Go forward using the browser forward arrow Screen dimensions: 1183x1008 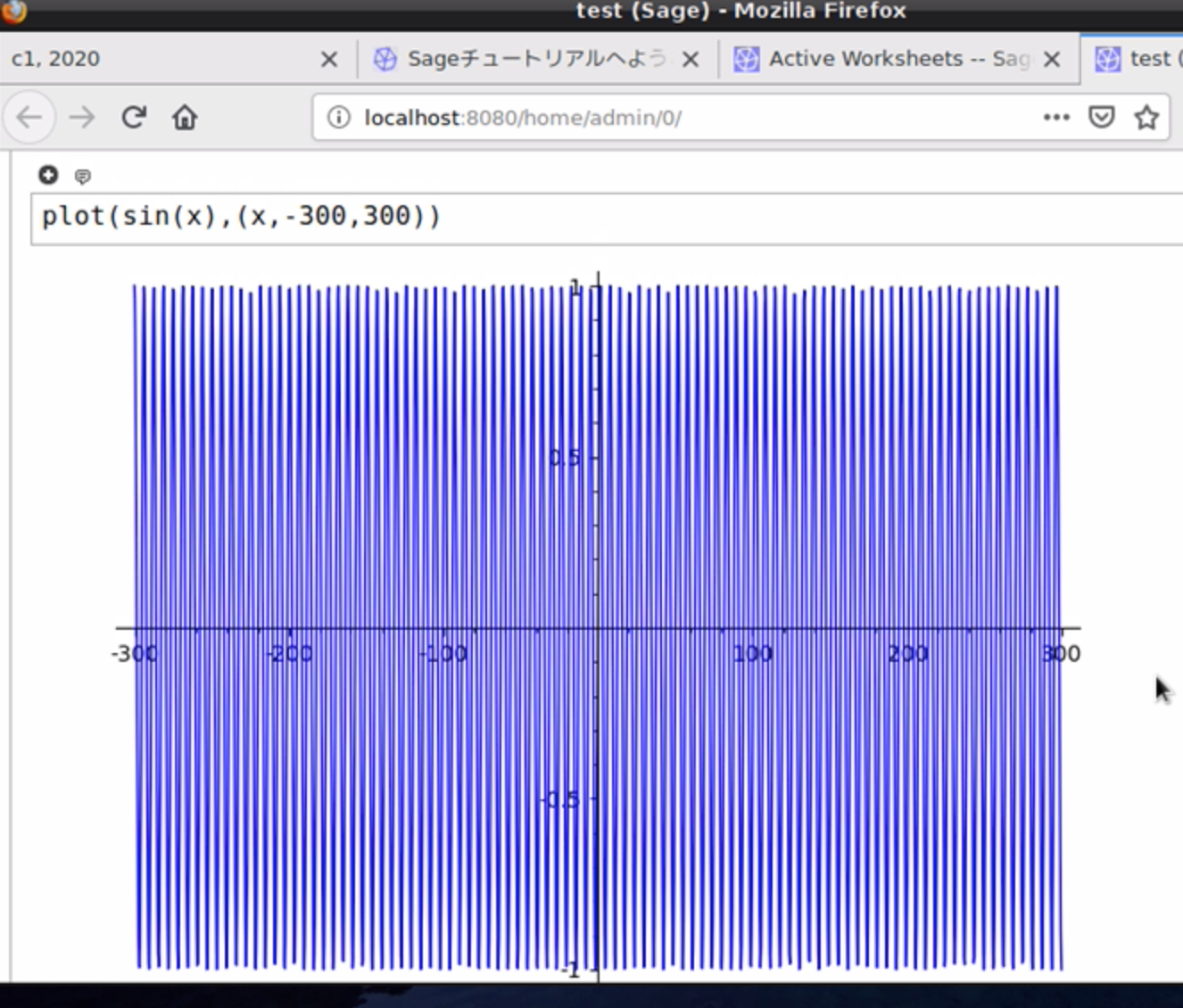[x=82, y=117]
